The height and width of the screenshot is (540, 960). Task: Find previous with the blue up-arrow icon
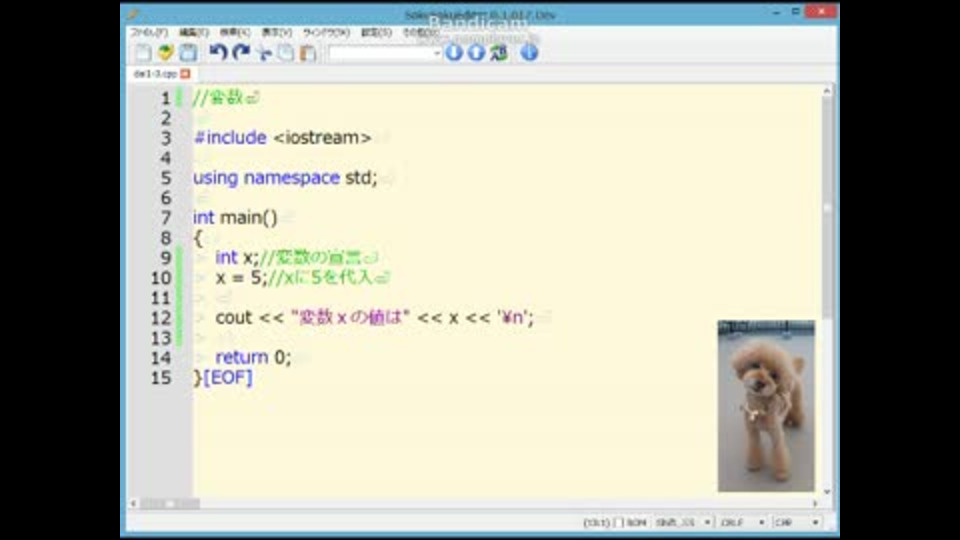click(476, 53)
